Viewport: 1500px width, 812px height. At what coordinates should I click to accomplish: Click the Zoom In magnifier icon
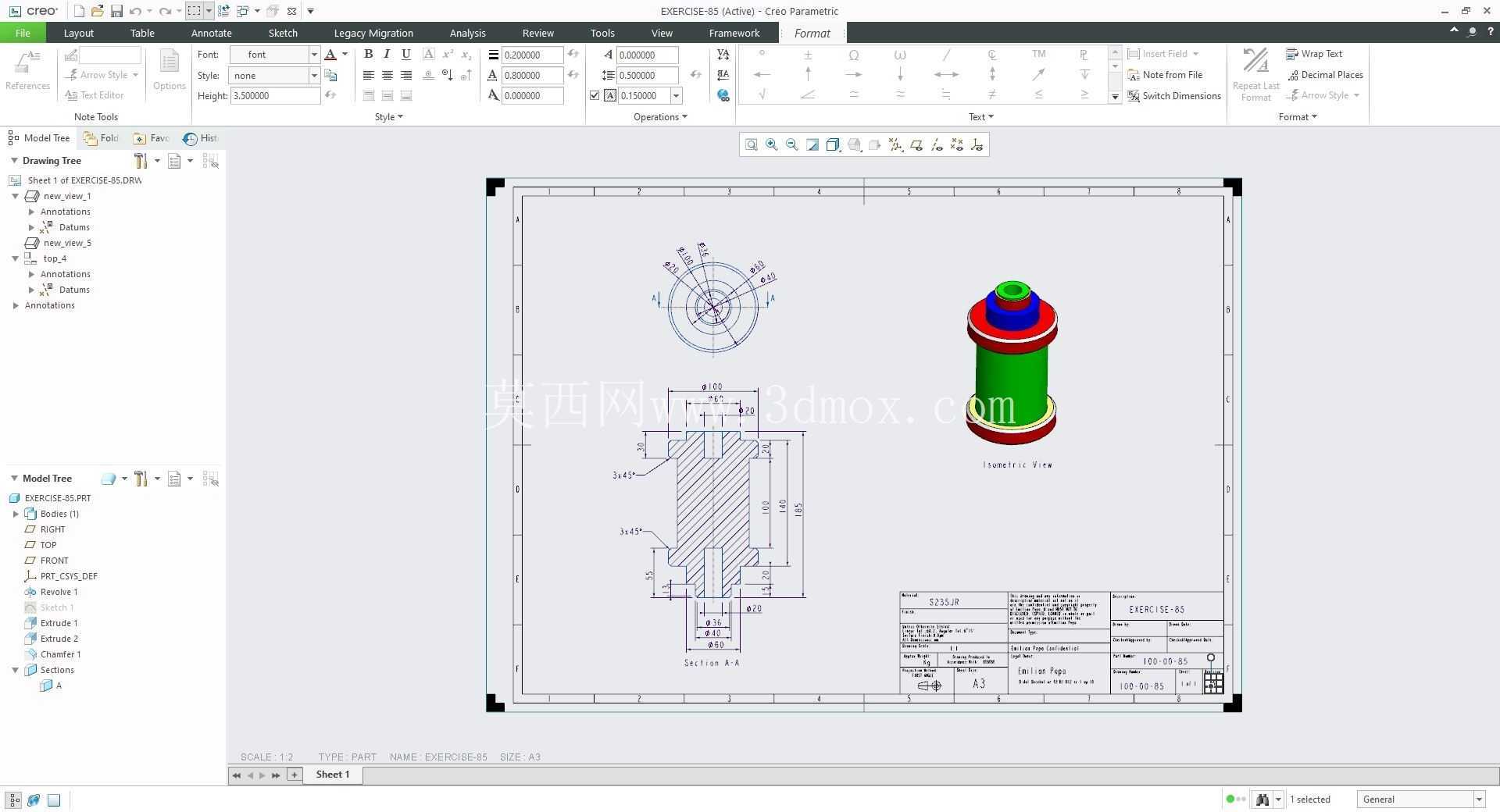point(772,144)
